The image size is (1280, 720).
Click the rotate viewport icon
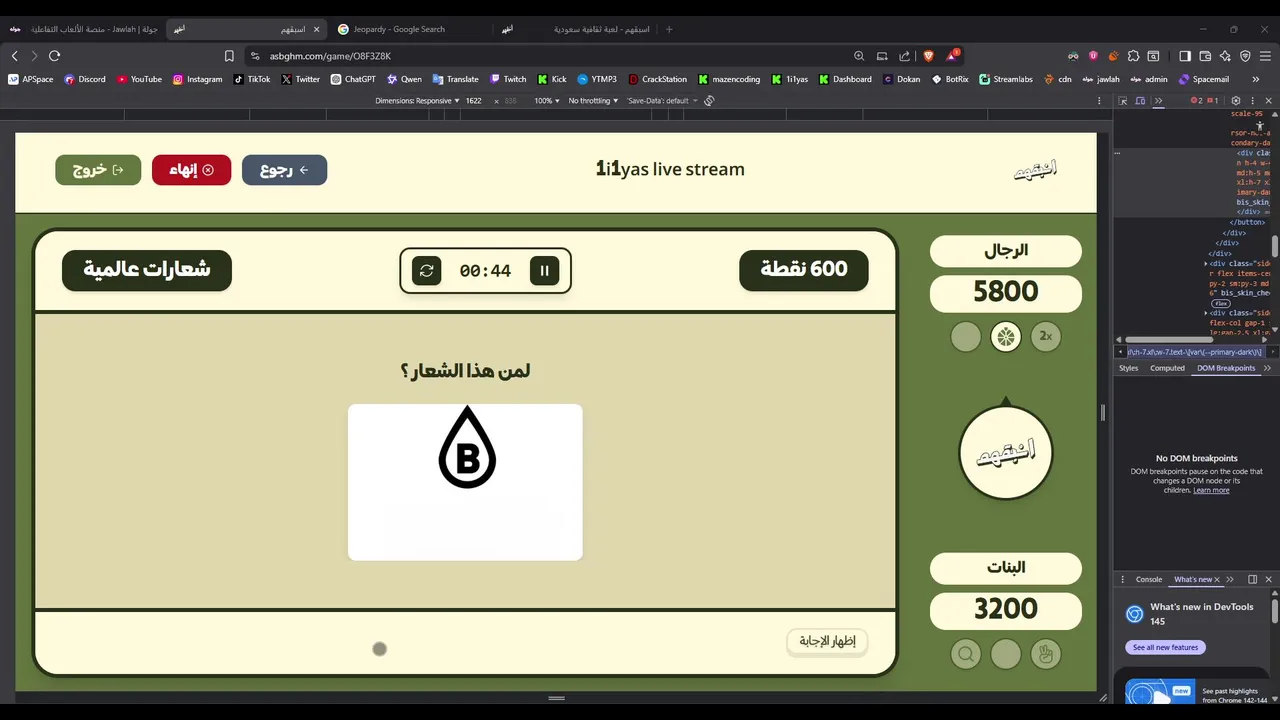pyautogui.click(x=709, y=101)
